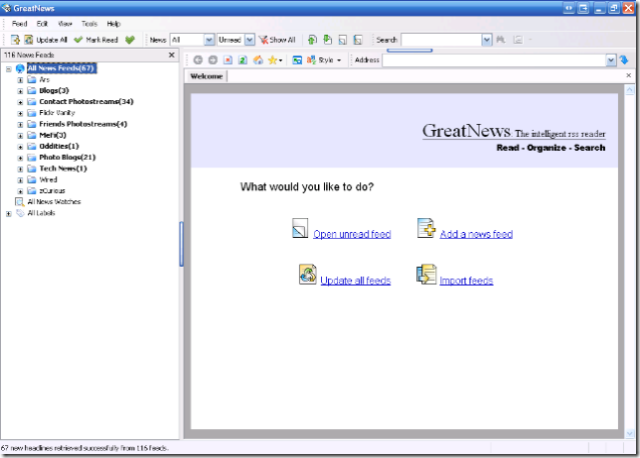Expand the Photo Blogs(21) folder
This screenshot has width=640, height=458.
pos(20,158)
